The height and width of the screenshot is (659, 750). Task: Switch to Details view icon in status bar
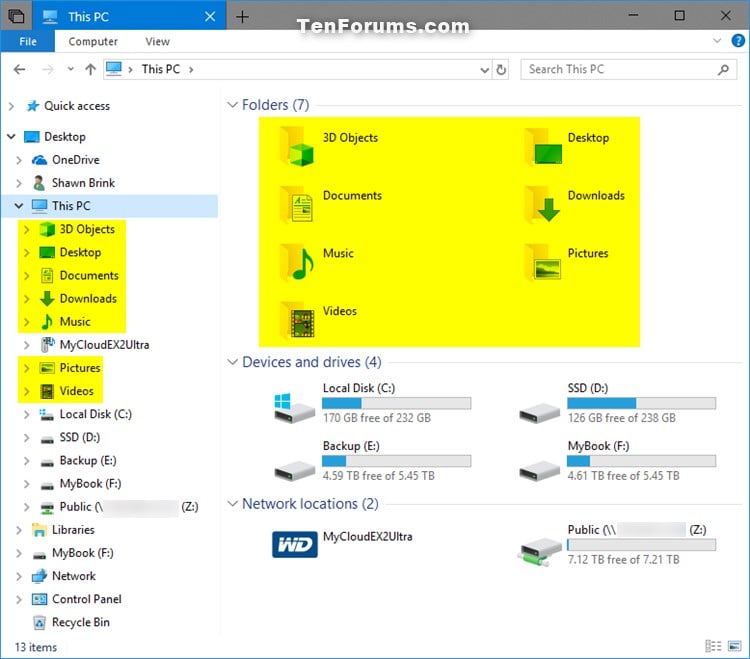pos(713,646)
